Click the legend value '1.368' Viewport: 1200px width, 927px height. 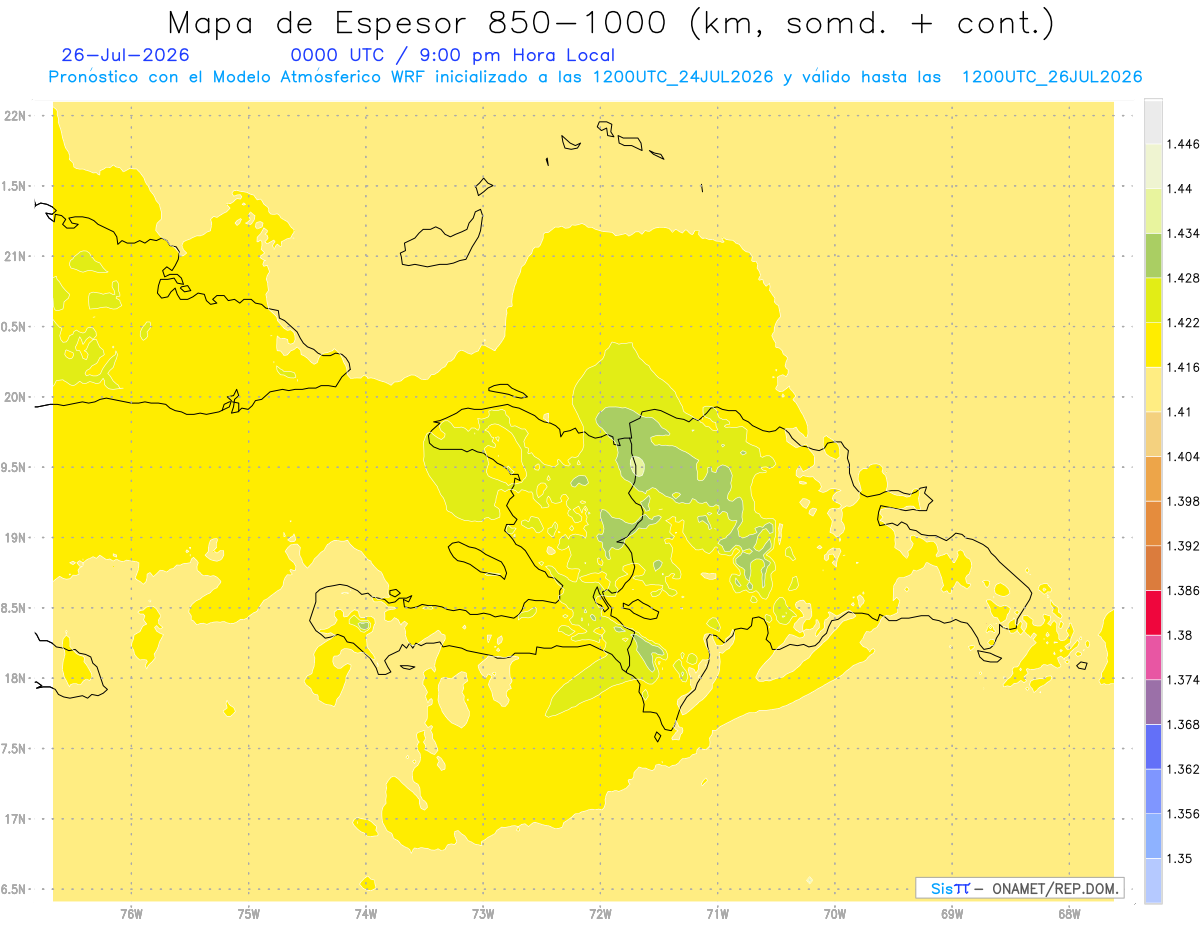1182,724
